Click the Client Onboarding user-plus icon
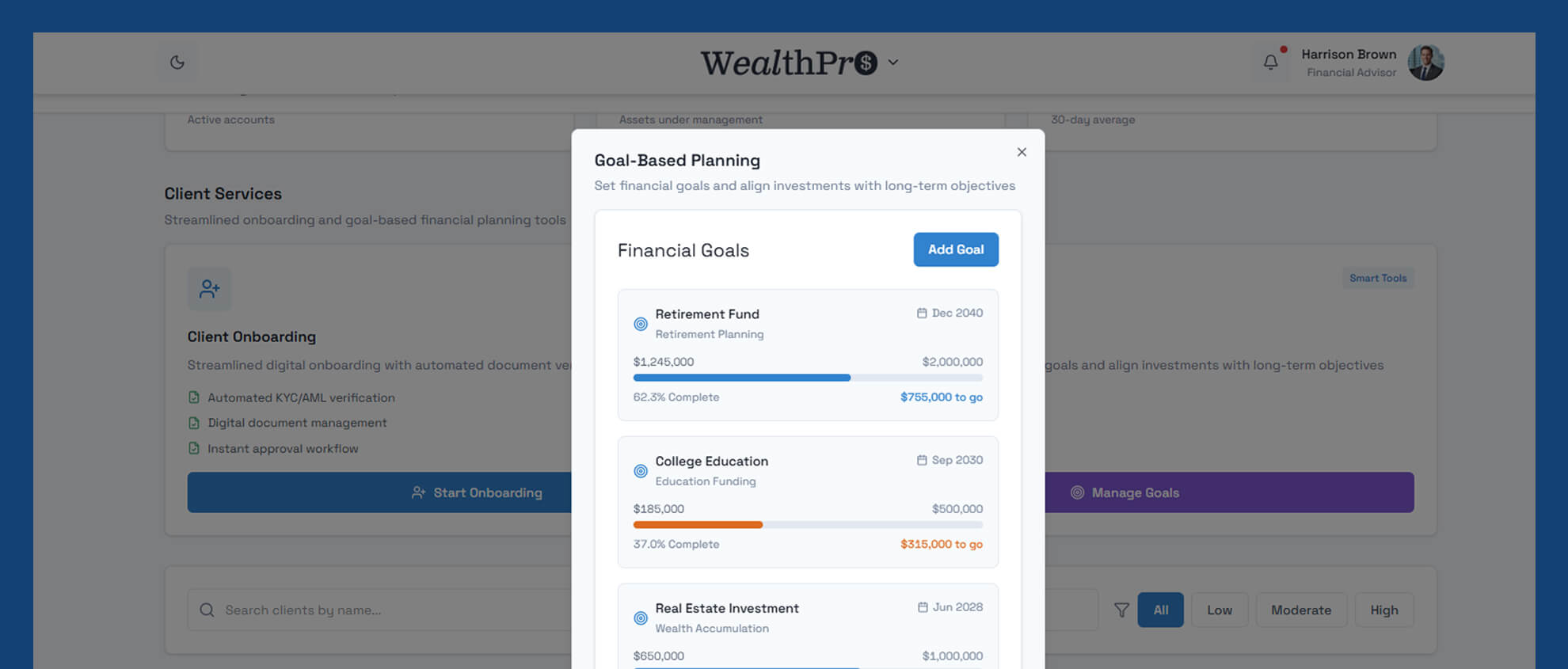 click(x=209, y=289)
